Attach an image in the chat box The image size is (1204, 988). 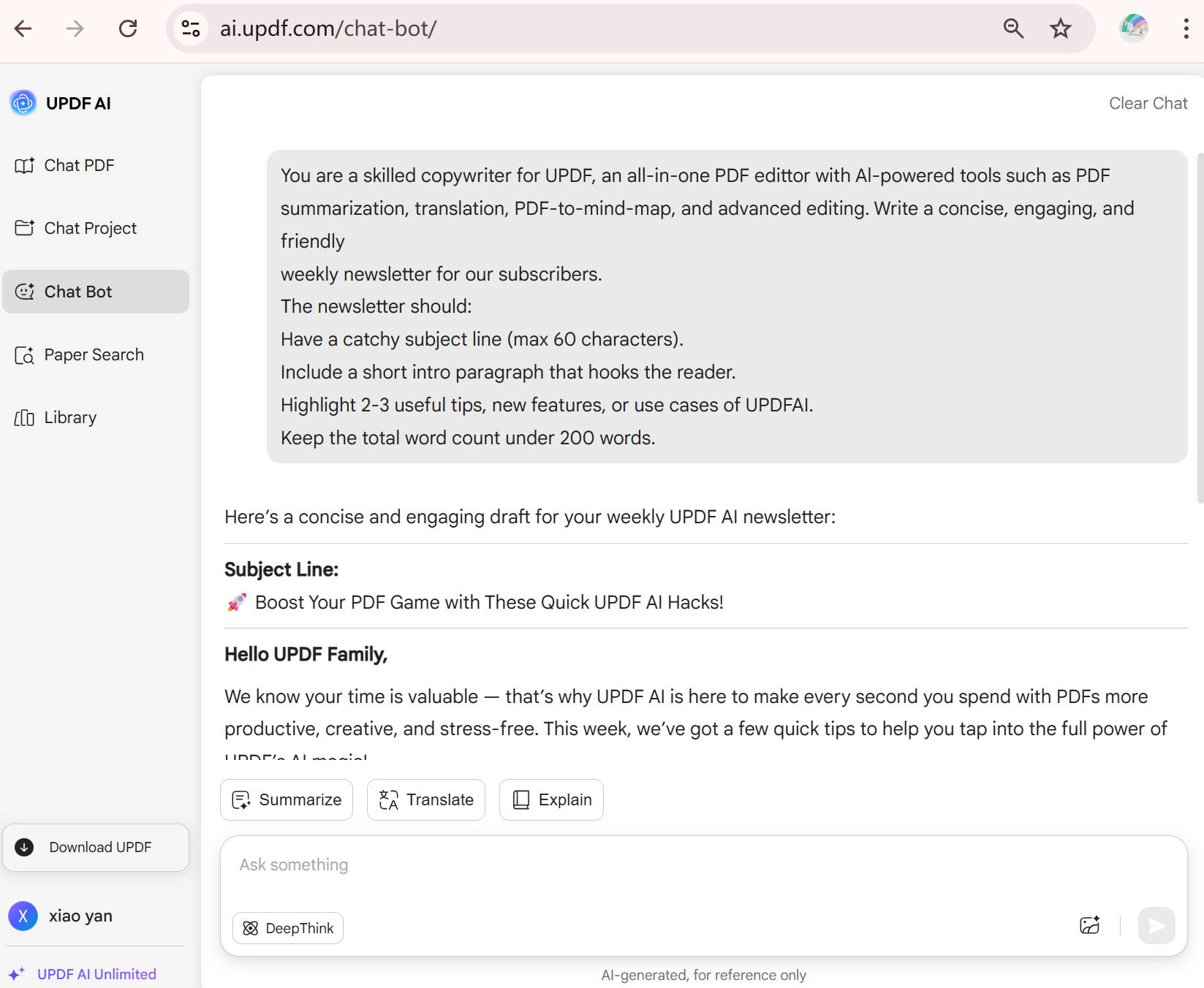(x=1090, y=926)
